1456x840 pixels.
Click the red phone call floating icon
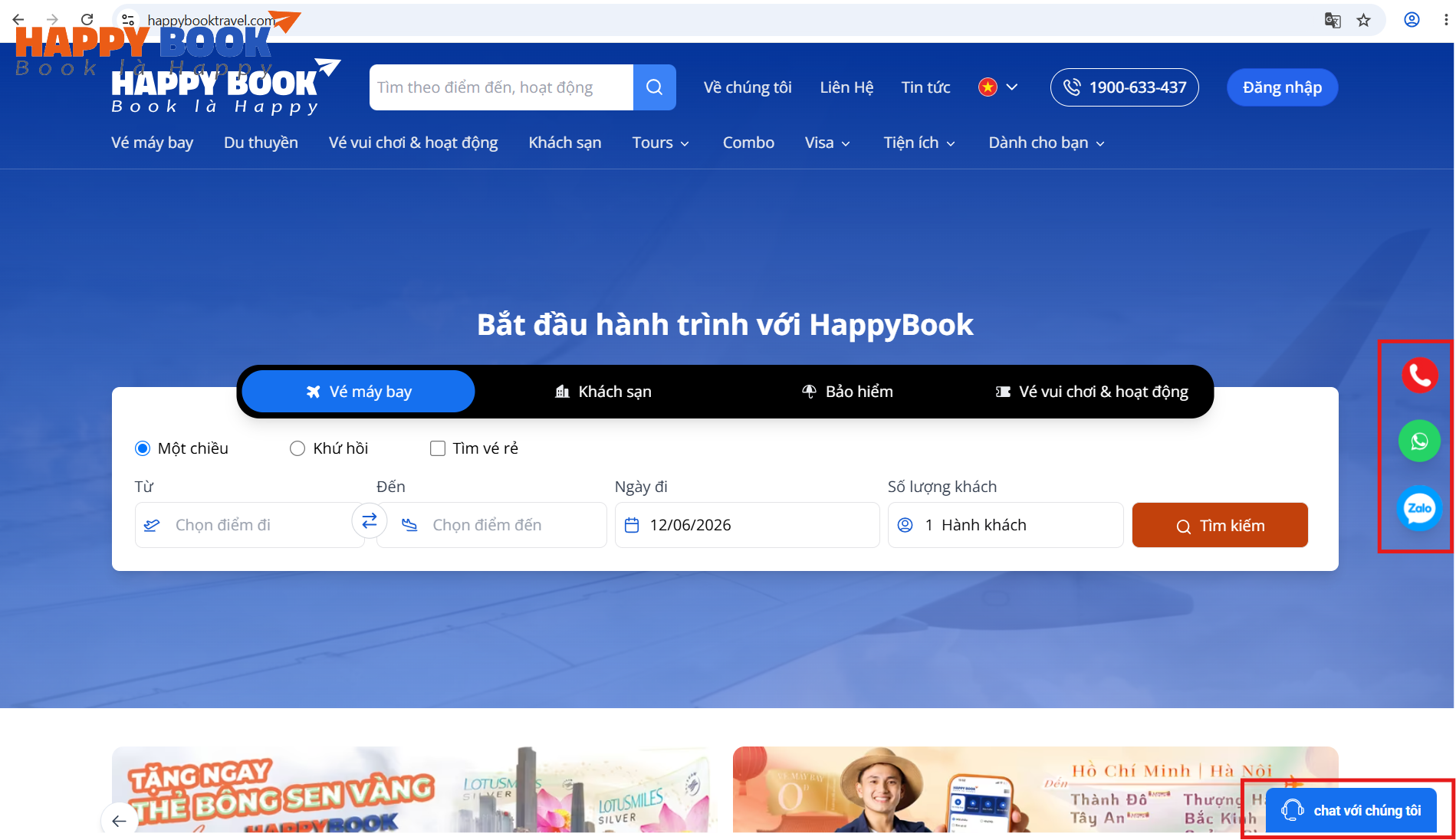tap(1419, 376)
